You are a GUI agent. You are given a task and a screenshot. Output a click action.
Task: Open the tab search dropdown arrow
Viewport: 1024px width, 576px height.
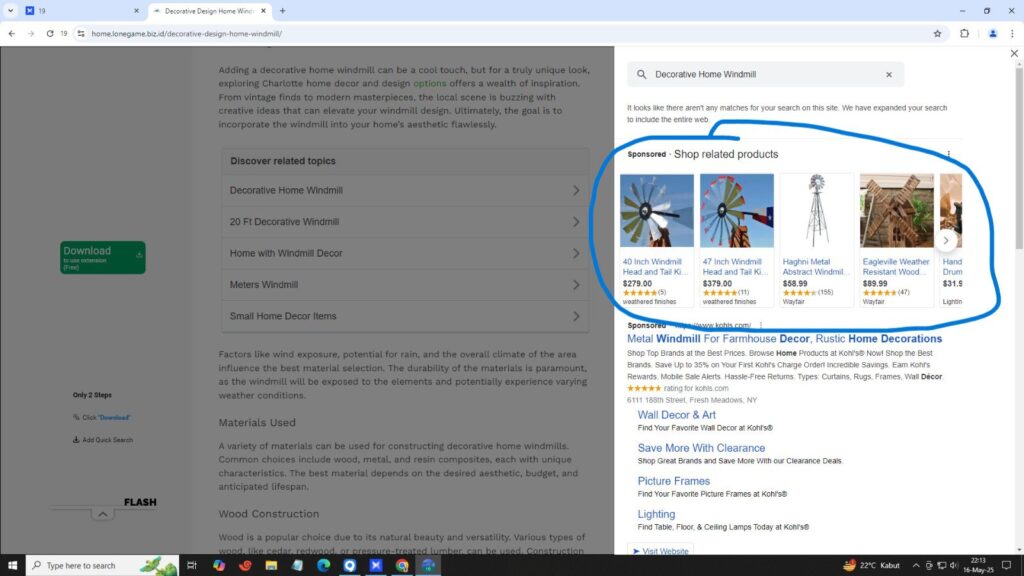tap(10, 10)
